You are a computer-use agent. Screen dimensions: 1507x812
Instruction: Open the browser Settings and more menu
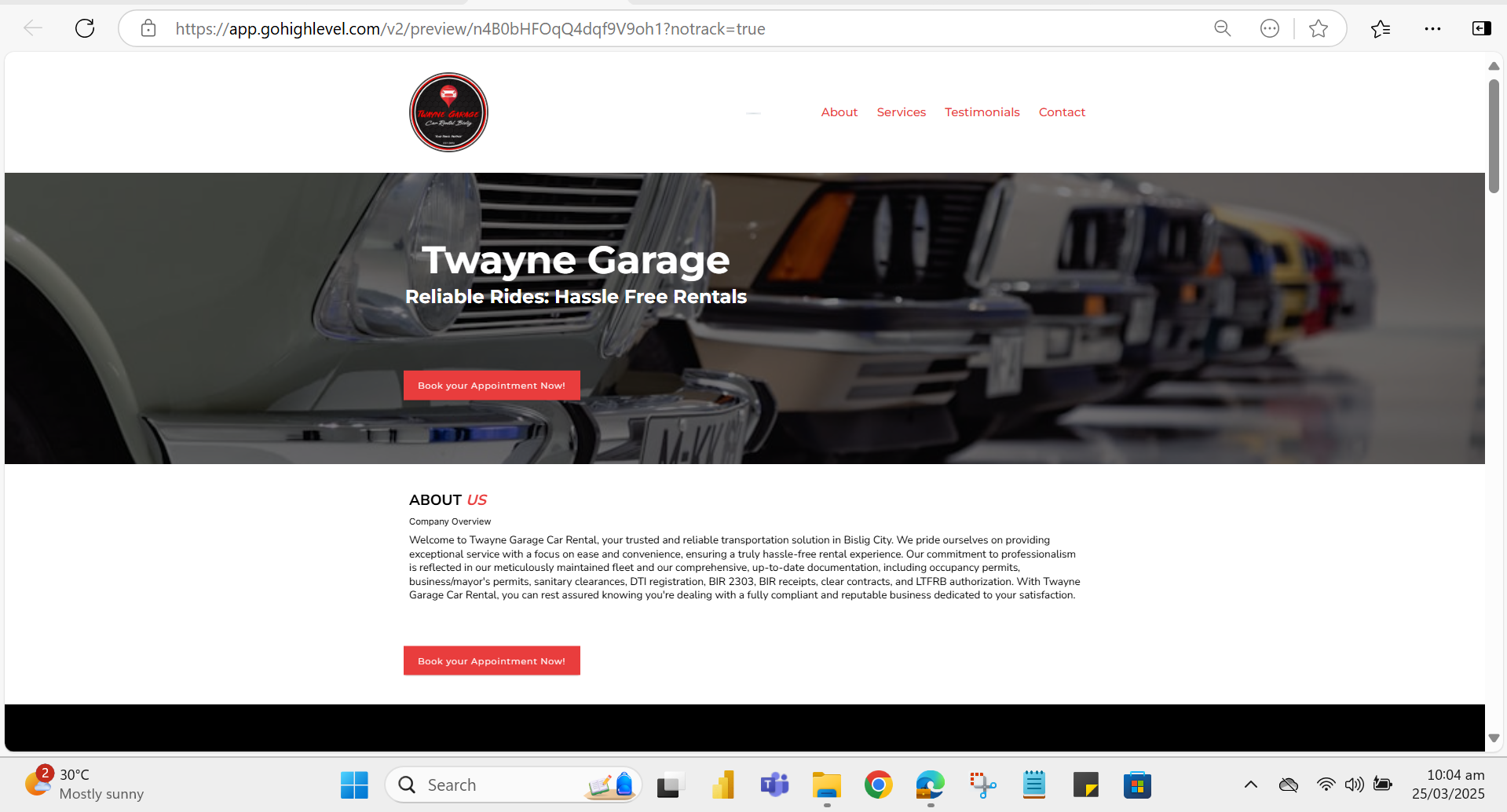click(1432, 29)
